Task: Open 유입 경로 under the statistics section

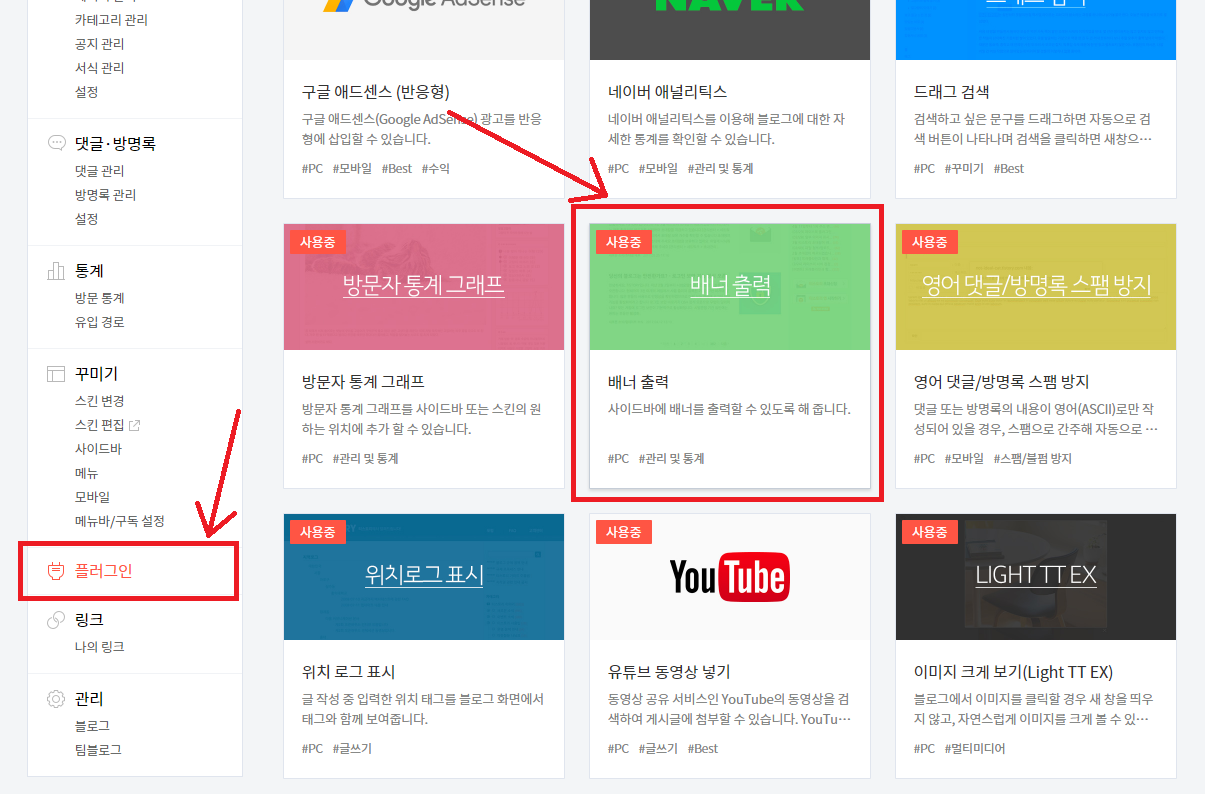Action: coord(97,324)
